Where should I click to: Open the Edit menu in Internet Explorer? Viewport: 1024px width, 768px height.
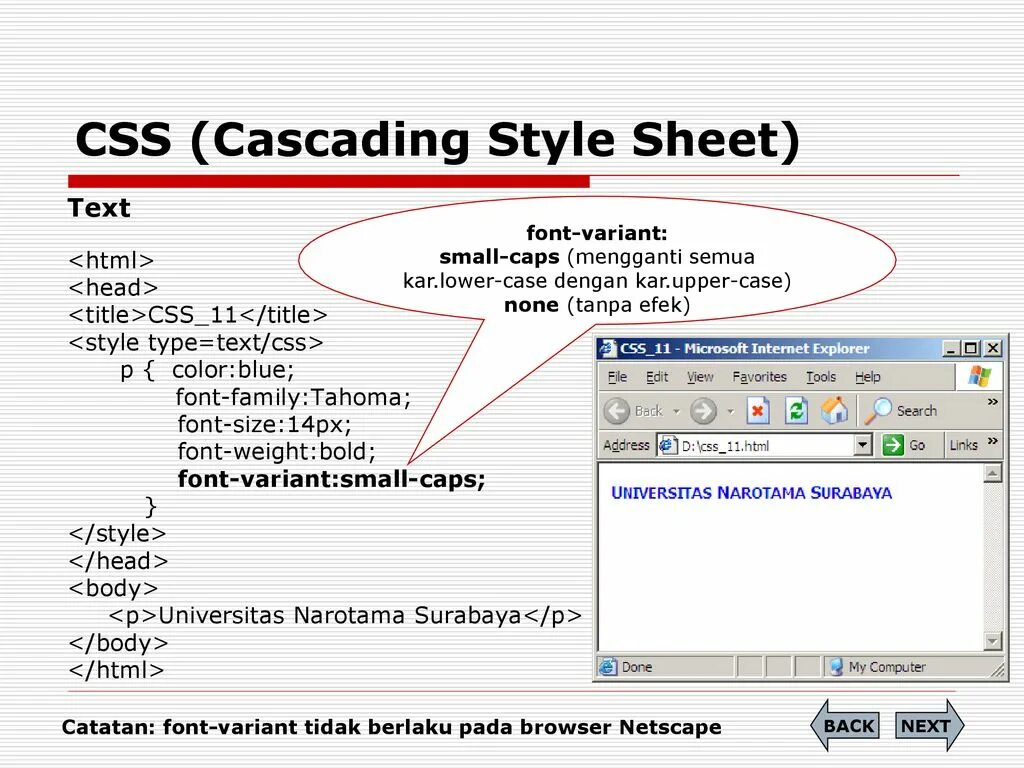(656, 377)
